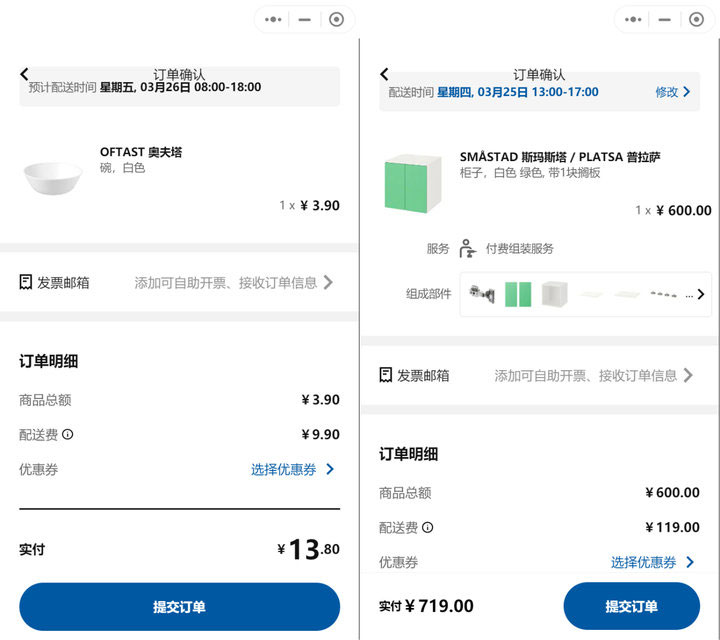Image resolution: width=720 pixels, height=640 pixels.
Task: Expand the invoice email row in the right panel
Action: coord(687,376)
